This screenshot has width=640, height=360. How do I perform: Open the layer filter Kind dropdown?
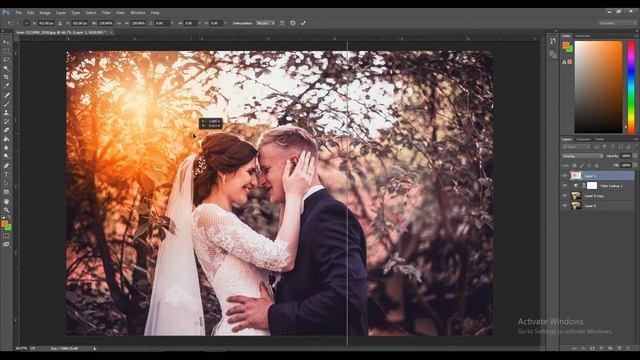click(x=576, y=147)
